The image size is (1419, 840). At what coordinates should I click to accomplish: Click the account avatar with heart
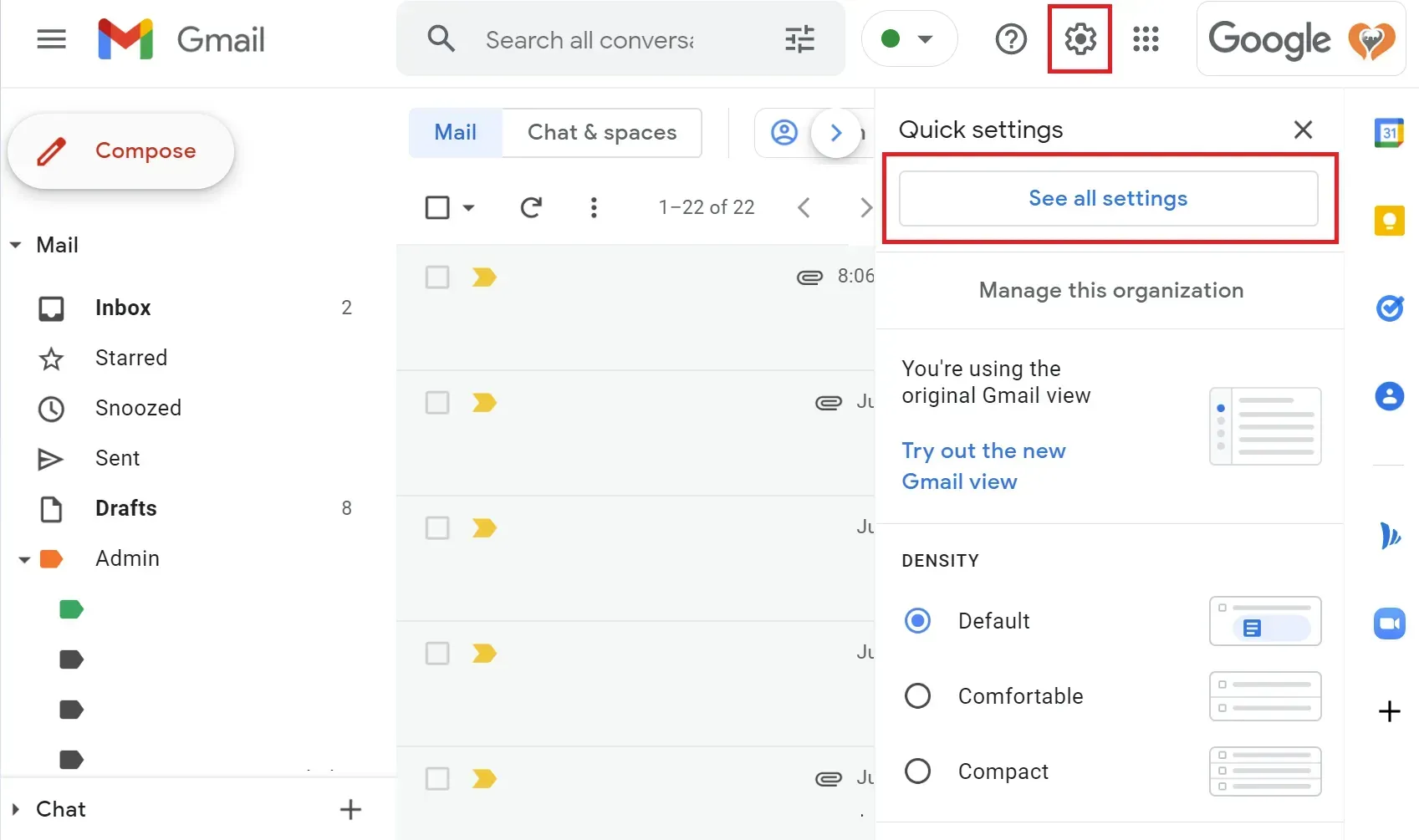pos(1371,39)
